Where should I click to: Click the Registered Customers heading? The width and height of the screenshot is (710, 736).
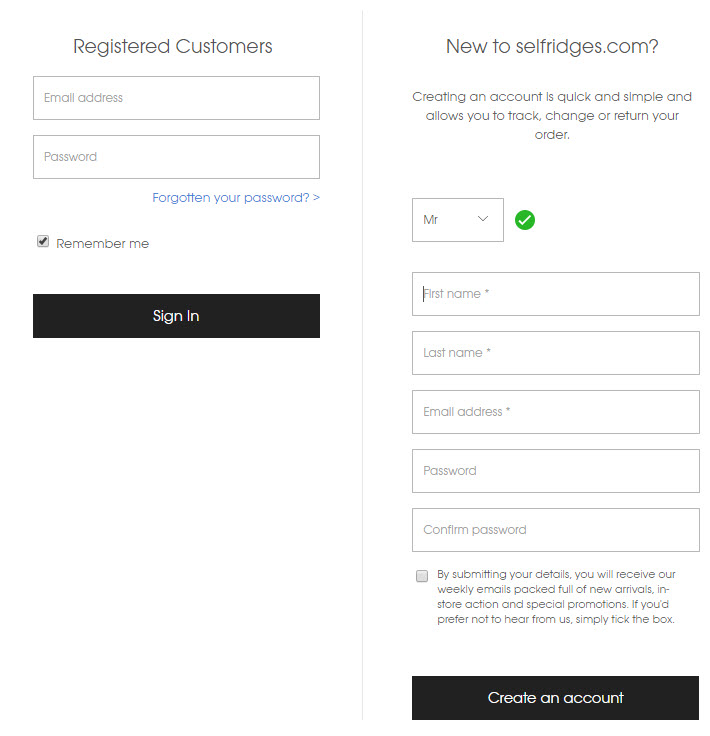173,46
